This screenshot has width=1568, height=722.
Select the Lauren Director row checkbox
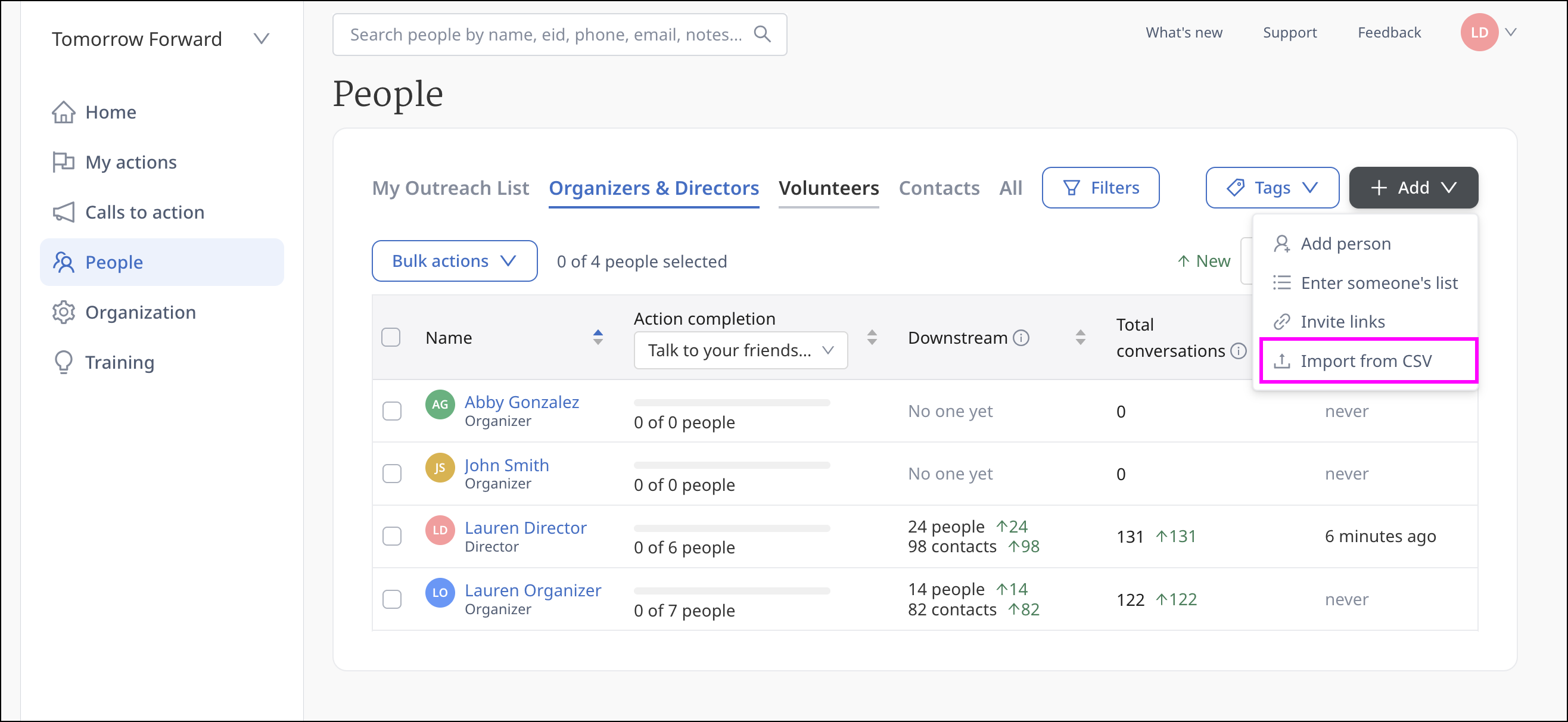(x=391, y=536)
